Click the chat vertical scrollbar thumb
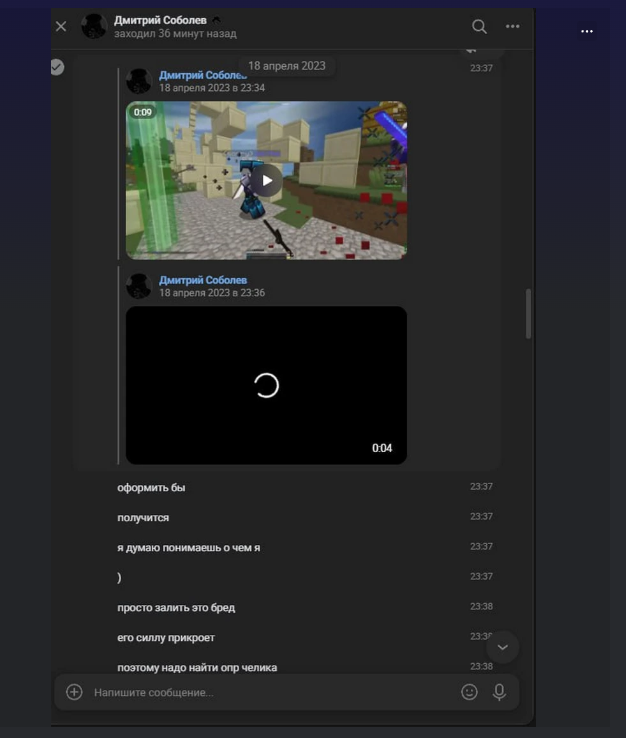This screenshot has width=626, height=738. (x=528, y=313)
